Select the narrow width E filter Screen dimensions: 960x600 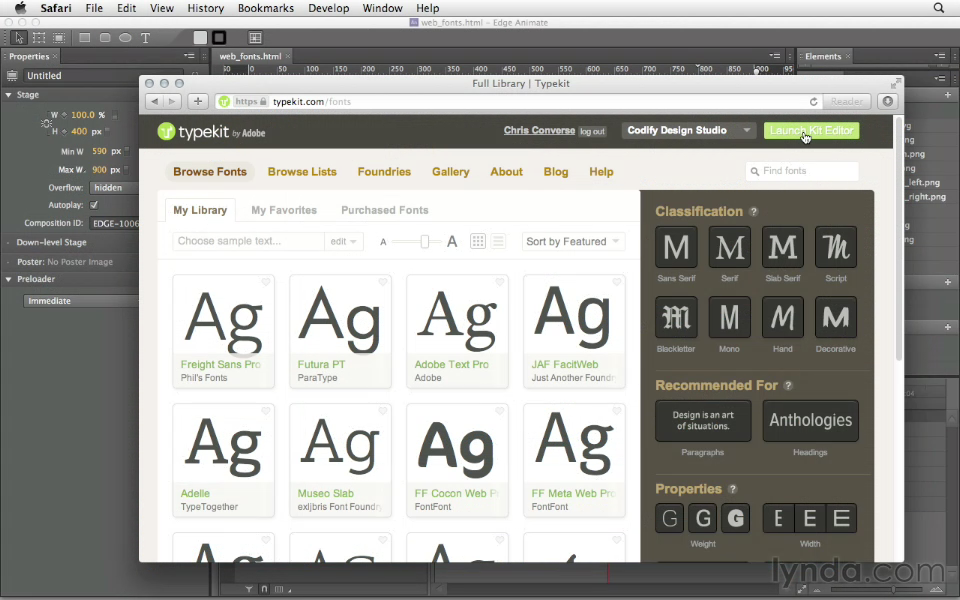point(778,519)
